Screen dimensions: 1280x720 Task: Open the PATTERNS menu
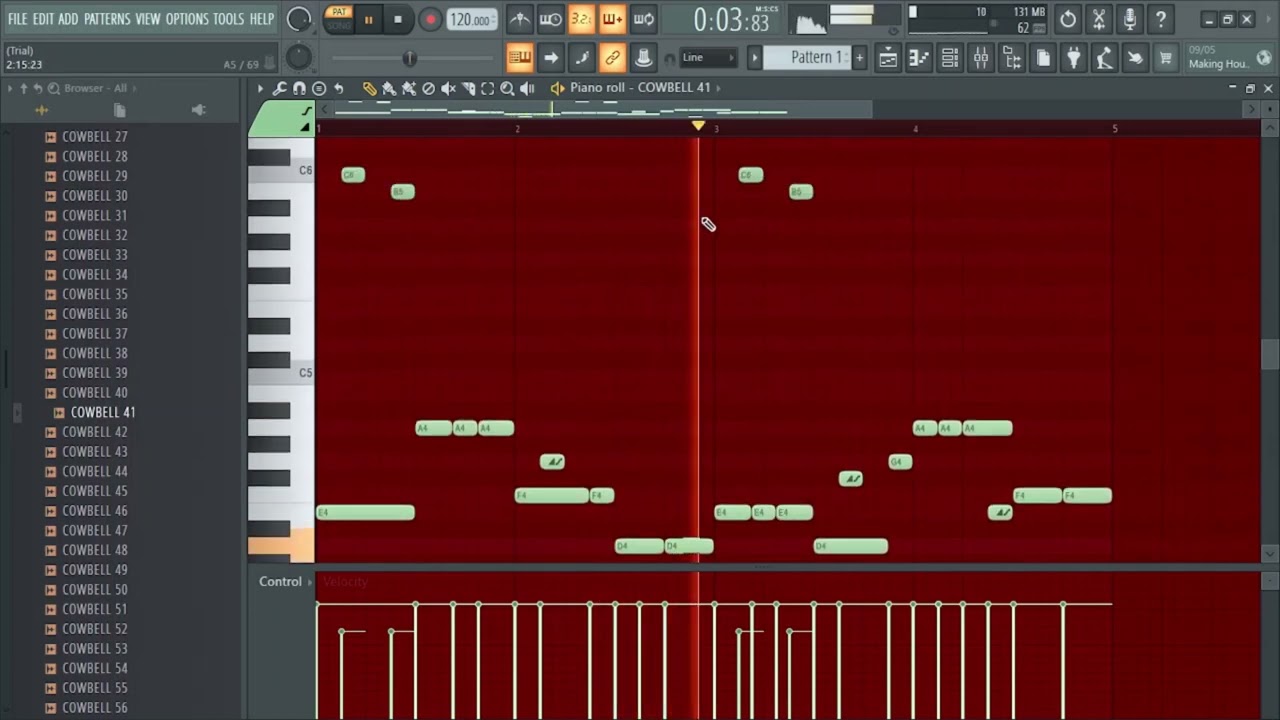point(107,19)
